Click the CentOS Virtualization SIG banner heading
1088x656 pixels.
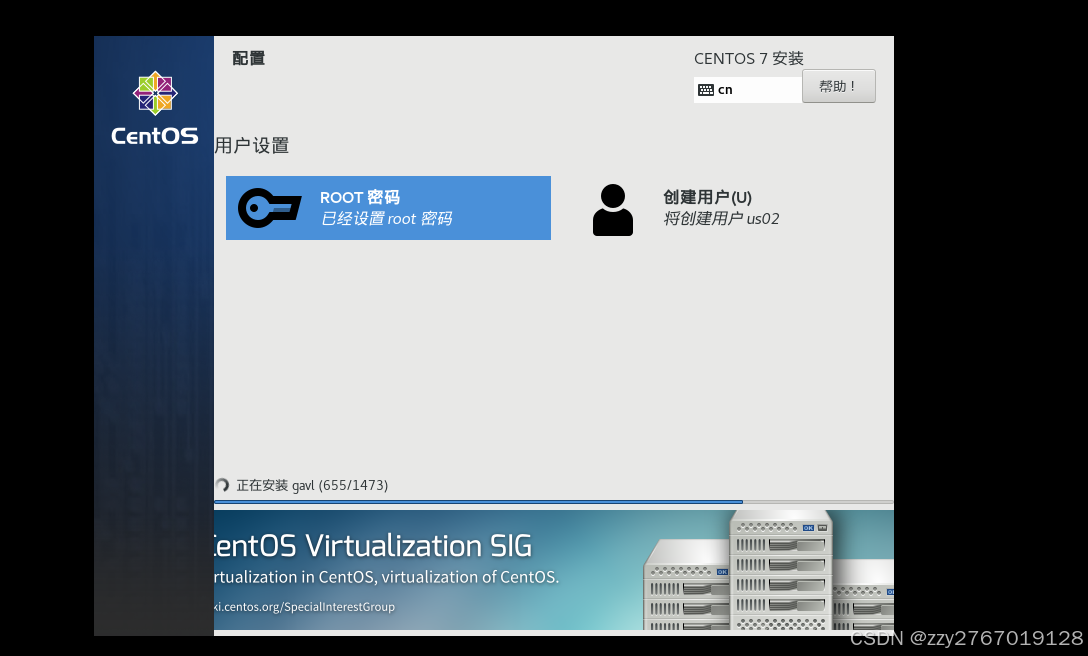pyautogui.click(x=373, y=546)
